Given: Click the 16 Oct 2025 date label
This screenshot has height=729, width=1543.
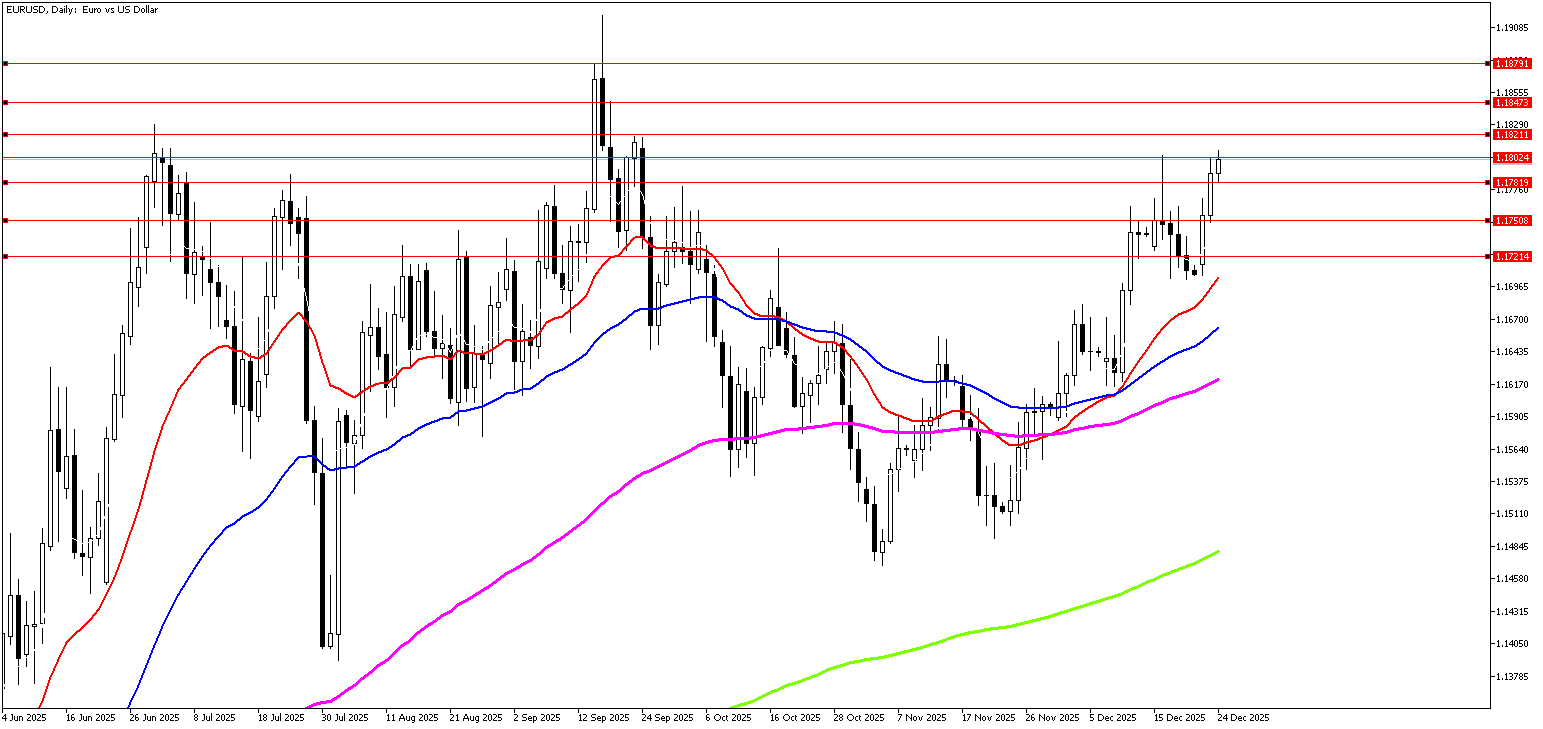Looking at the screenshot, I should tap(795, 718).
